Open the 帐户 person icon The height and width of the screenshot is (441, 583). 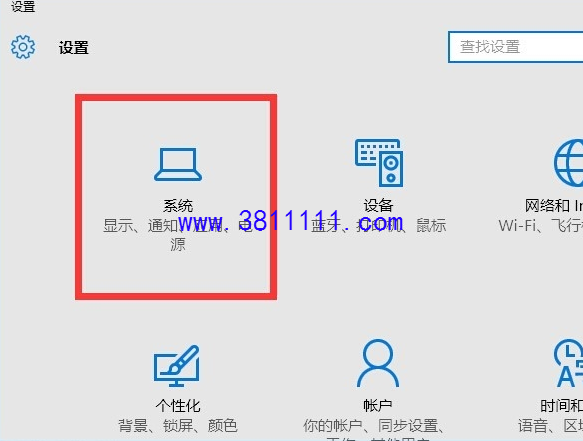coord(378,363)
